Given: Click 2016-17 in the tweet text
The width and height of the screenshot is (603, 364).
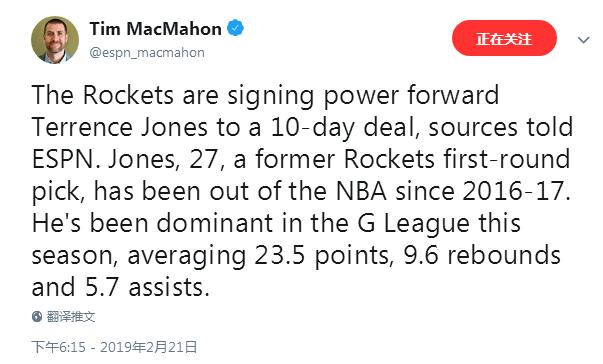Looking at the screenshot, I should click(513, 191).
